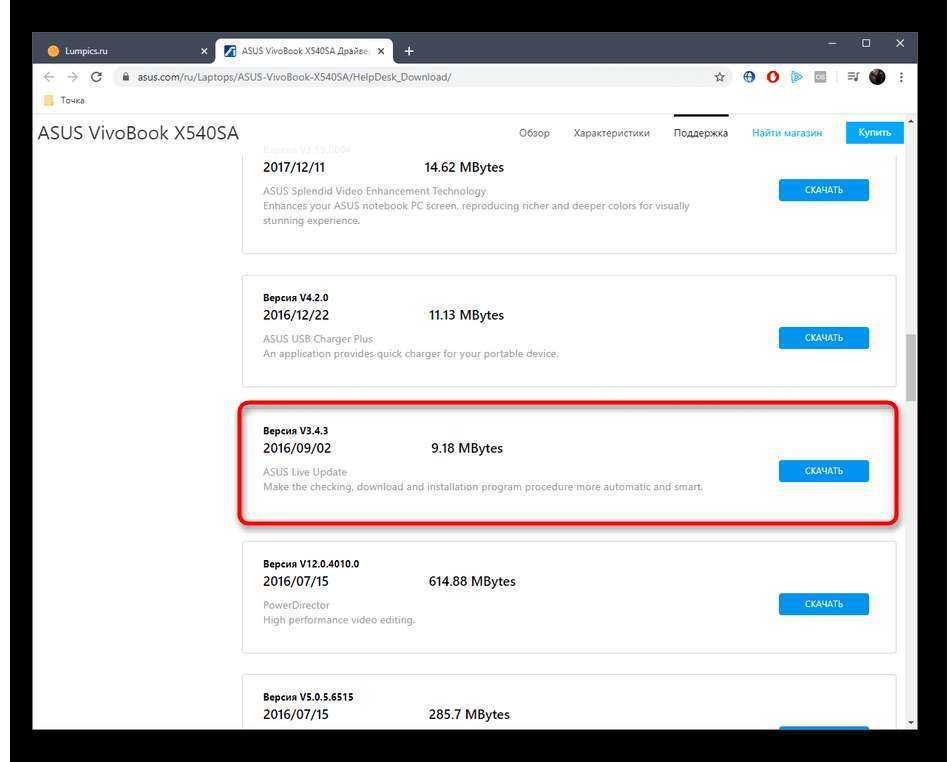950x762 pixels.
Task: Click the blue globe extension icon
Action: coord(749,77)
